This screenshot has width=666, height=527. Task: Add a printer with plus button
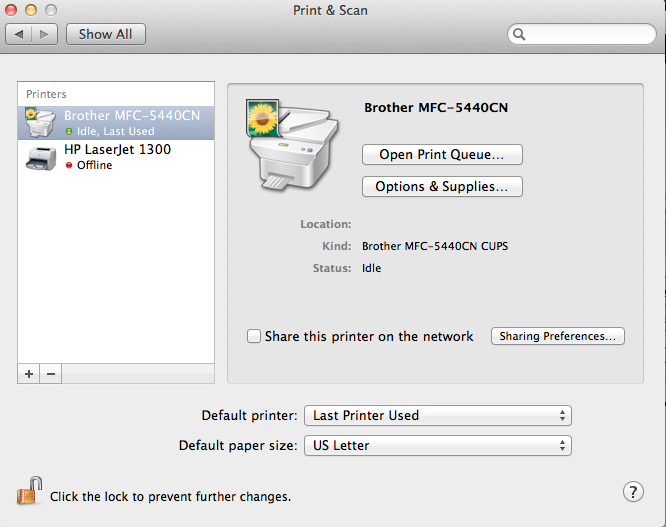[x=29, y=374]
